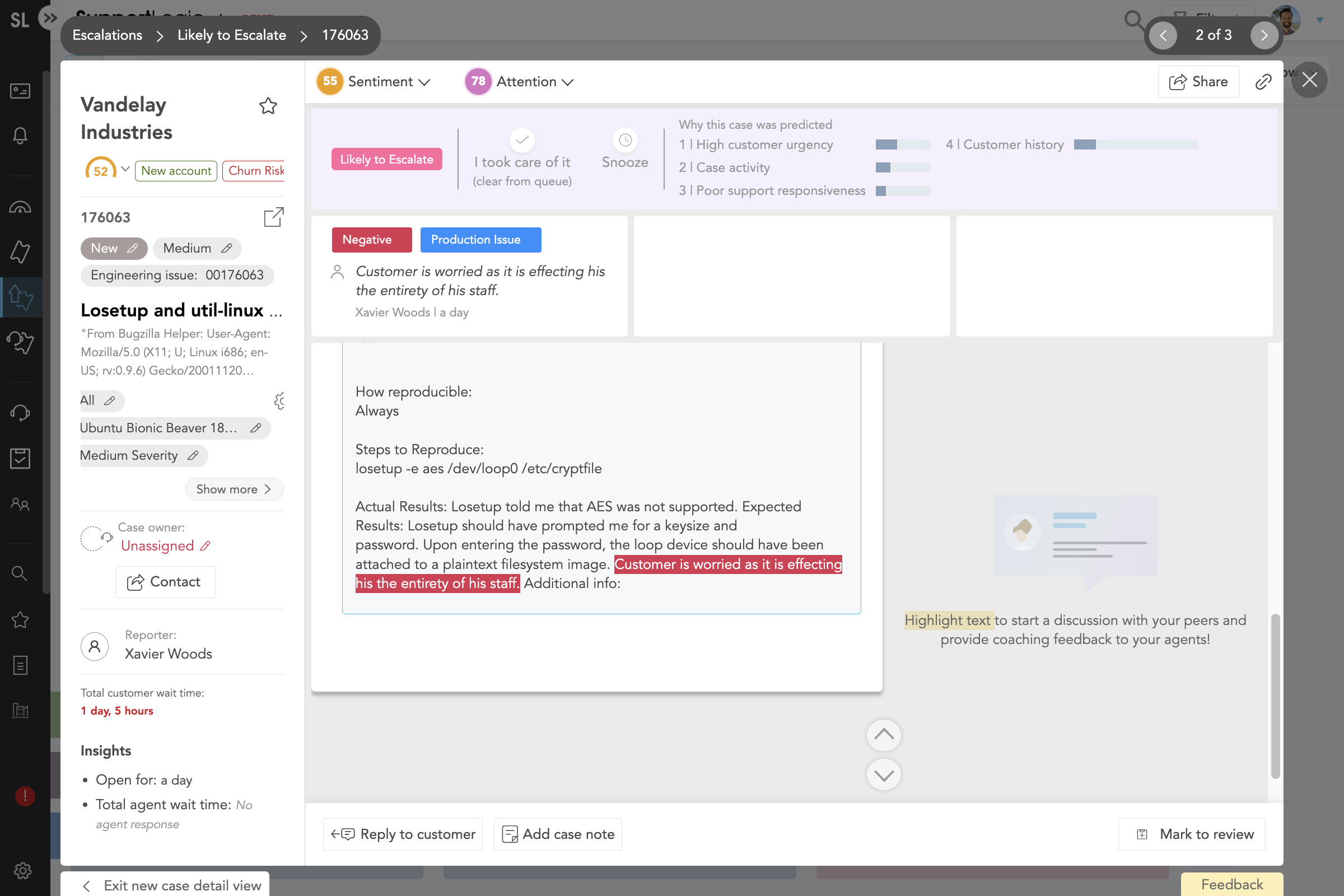
Task: Open the notifications bell in sidebar
Action: 20,136
